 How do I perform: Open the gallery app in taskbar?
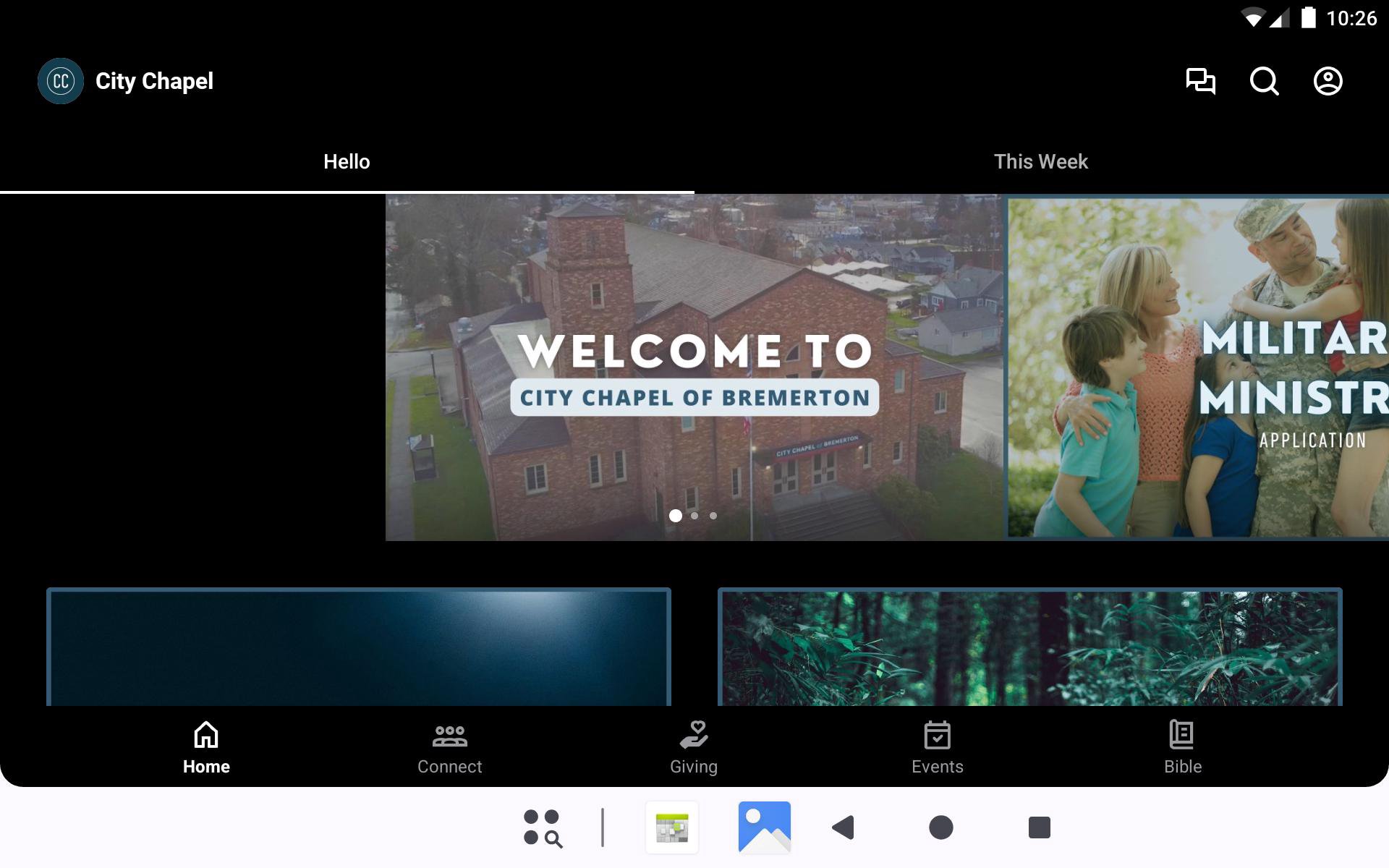[x=764, y=827]
